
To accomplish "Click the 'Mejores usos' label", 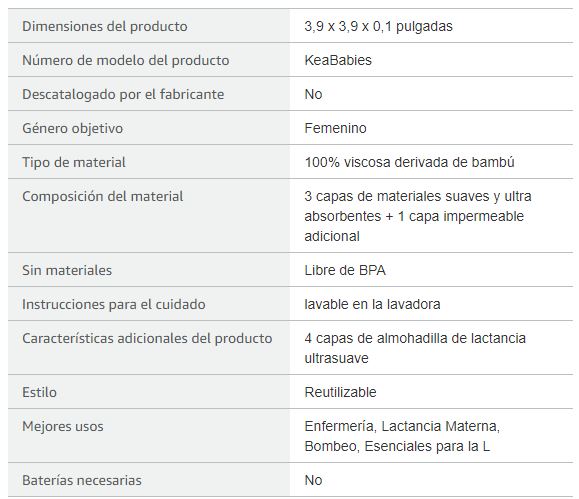I will click(63, 426).
